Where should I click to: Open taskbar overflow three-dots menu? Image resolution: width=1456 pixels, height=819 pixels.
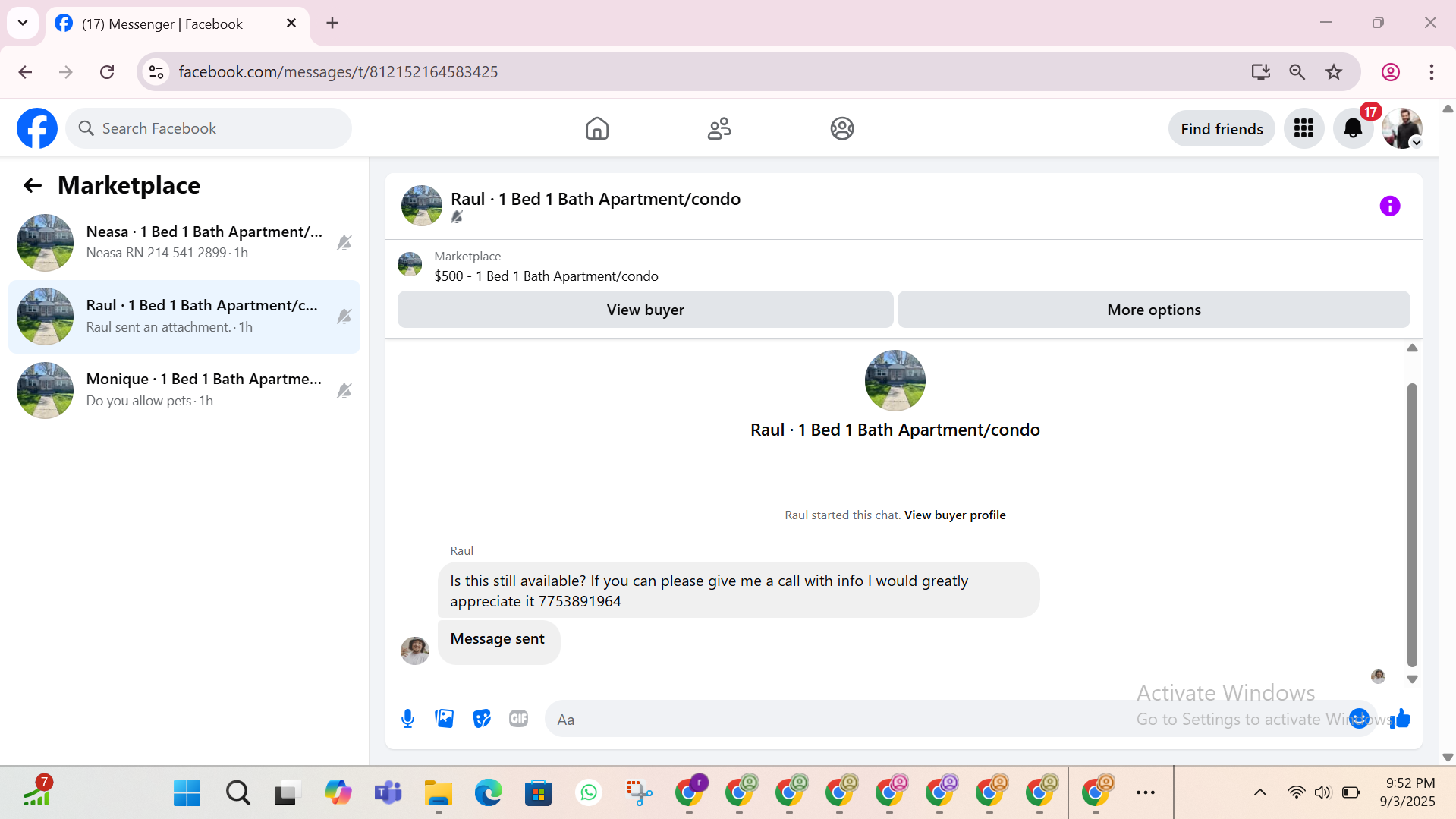(1145, 793)
